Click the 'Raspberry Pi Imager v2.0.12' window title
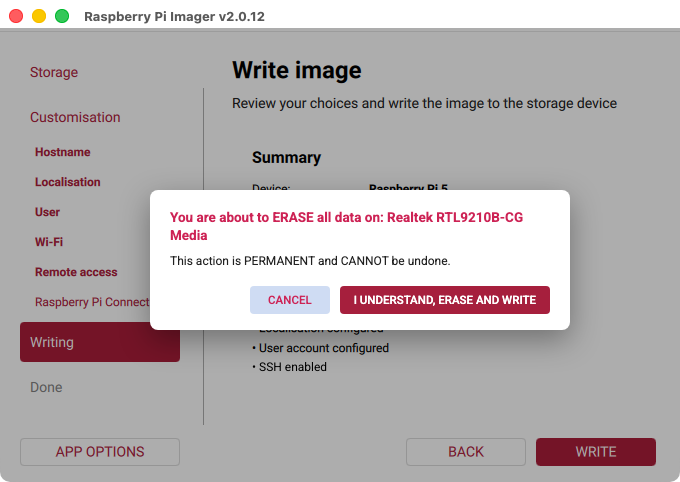Viewport: 680px width, 482px height. (x=174, y=16)
